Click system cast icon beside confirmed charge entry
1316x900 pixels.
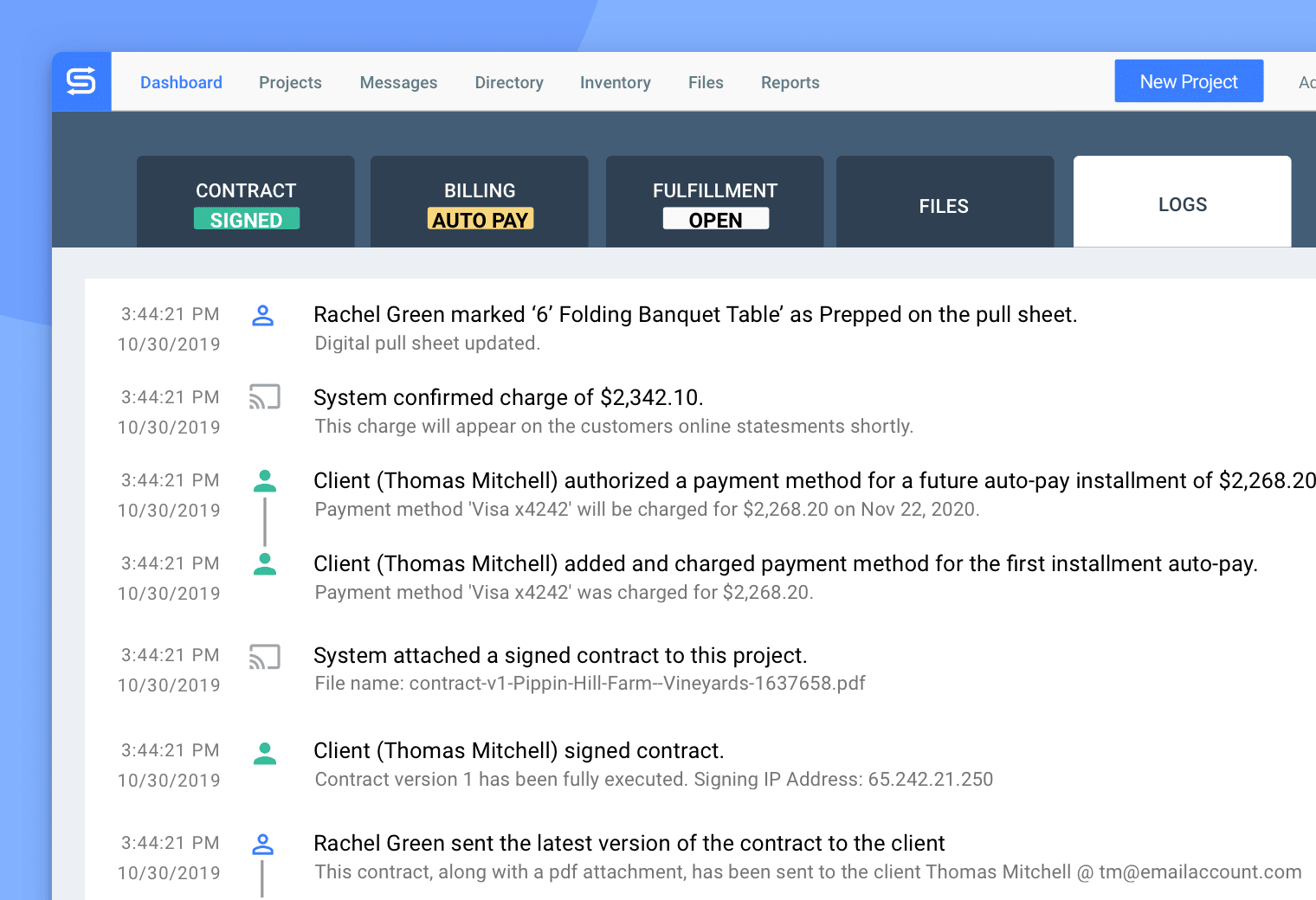(x=265, y=397)
